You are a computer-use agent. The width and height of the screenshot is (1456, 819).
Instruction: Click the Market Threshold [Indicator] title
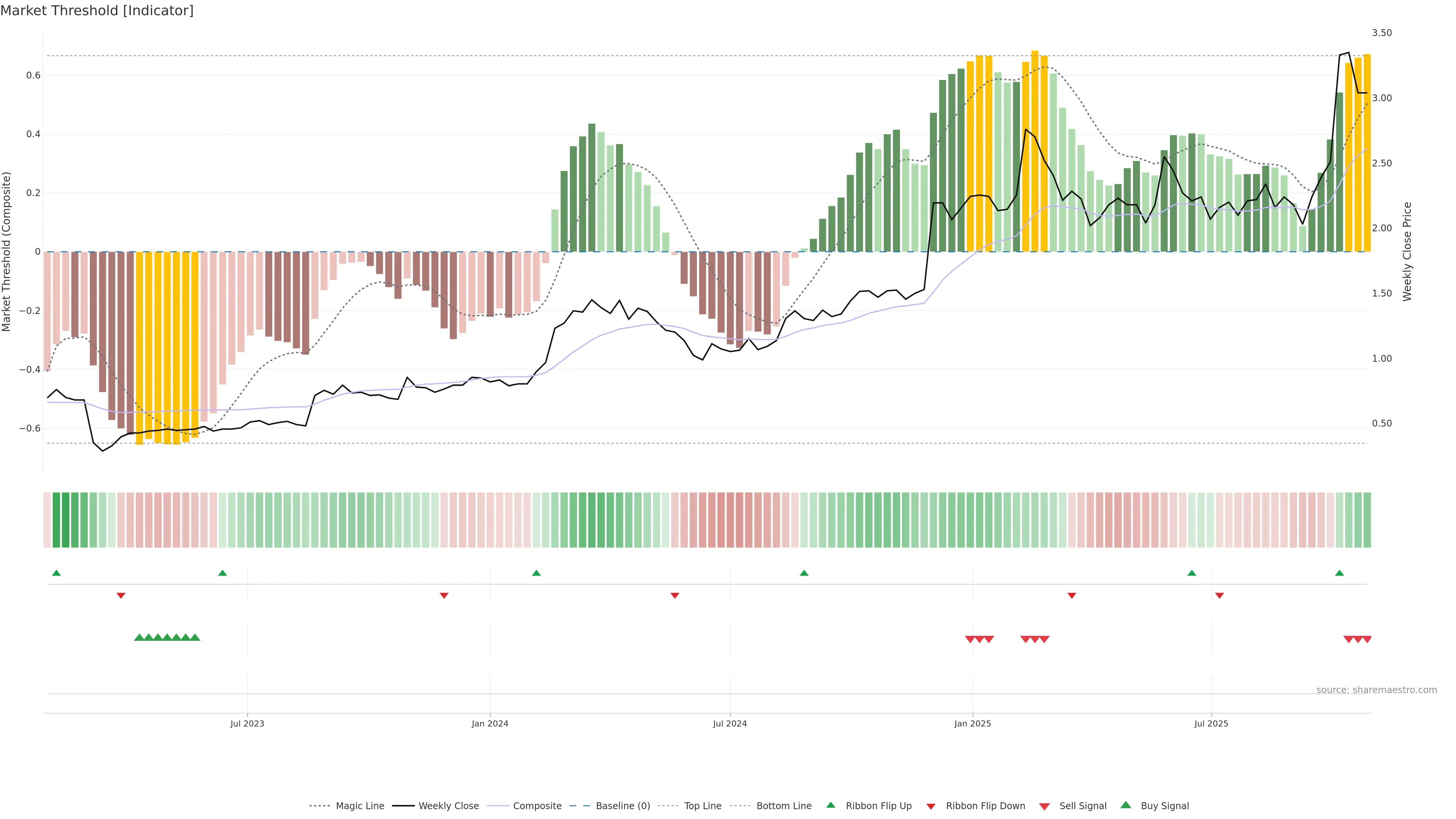coord(97,11)
